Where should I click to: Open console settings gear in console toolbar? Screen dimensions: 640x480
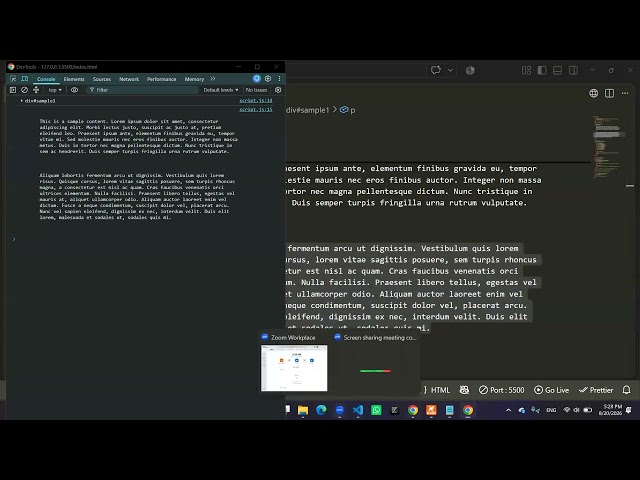278,90
